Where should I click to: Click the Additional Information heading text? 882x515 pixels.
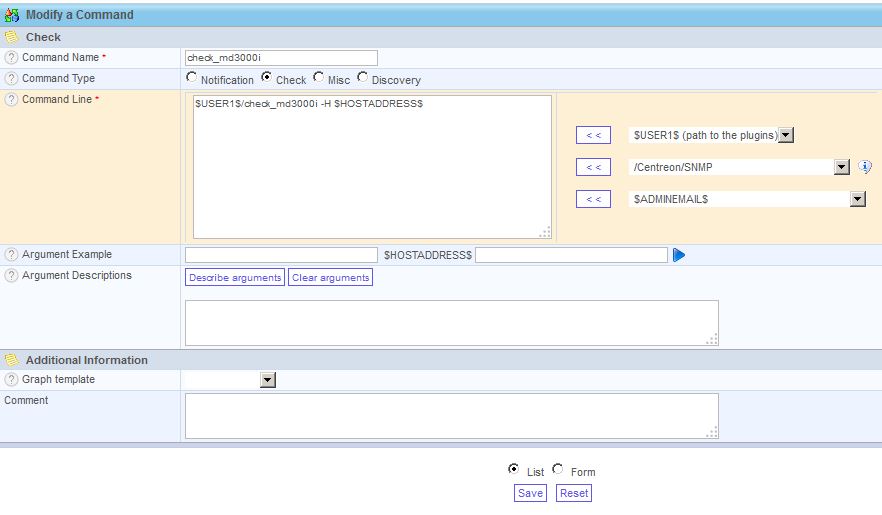(87, 360)
